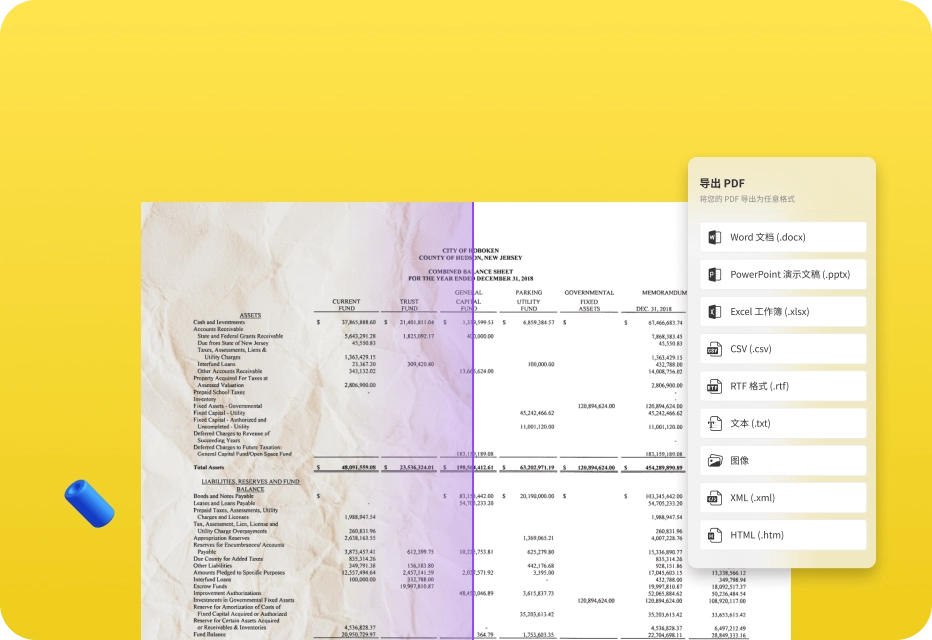Choose RTF 格式 (.rtf) option
This screenshot has height=640, width=932.
[x=783, y=386]
